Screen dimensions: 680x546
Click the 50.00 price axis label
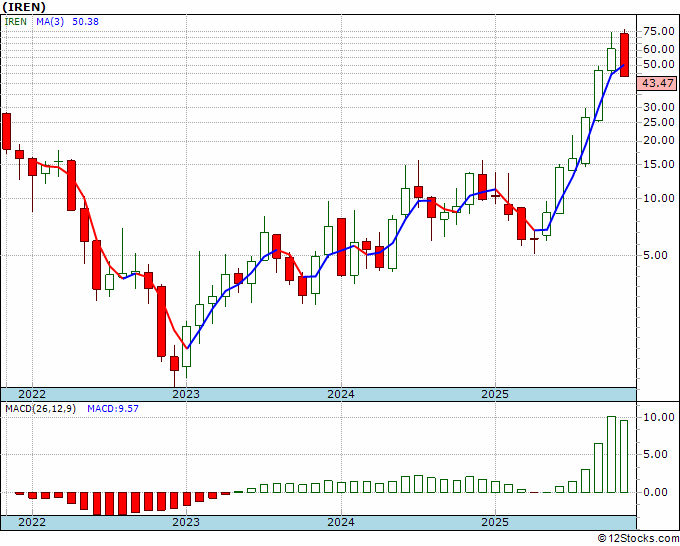click(x=659, y=64)
